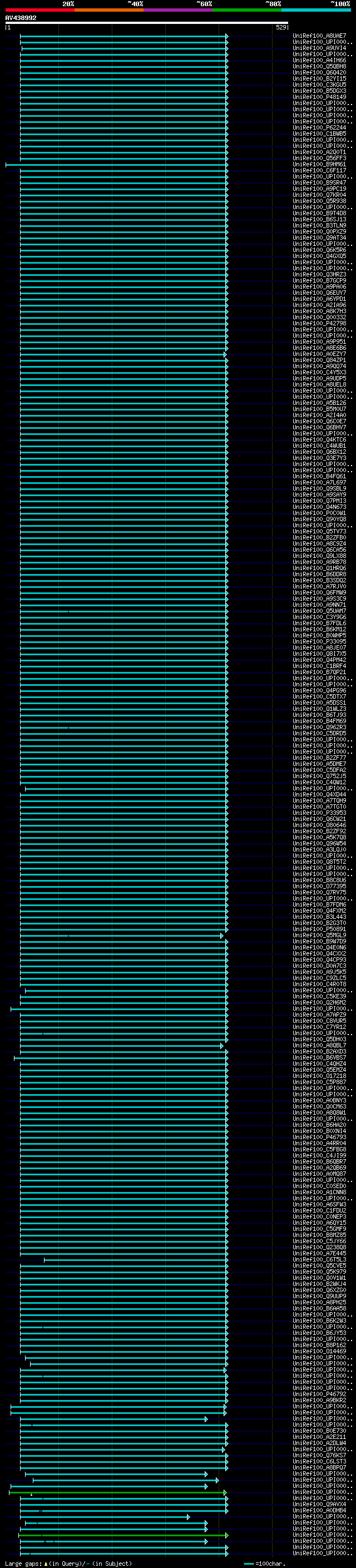Select hit UniRef100_P48149
The height and width of the screenshot is (1568, 356).
point(319,97)
